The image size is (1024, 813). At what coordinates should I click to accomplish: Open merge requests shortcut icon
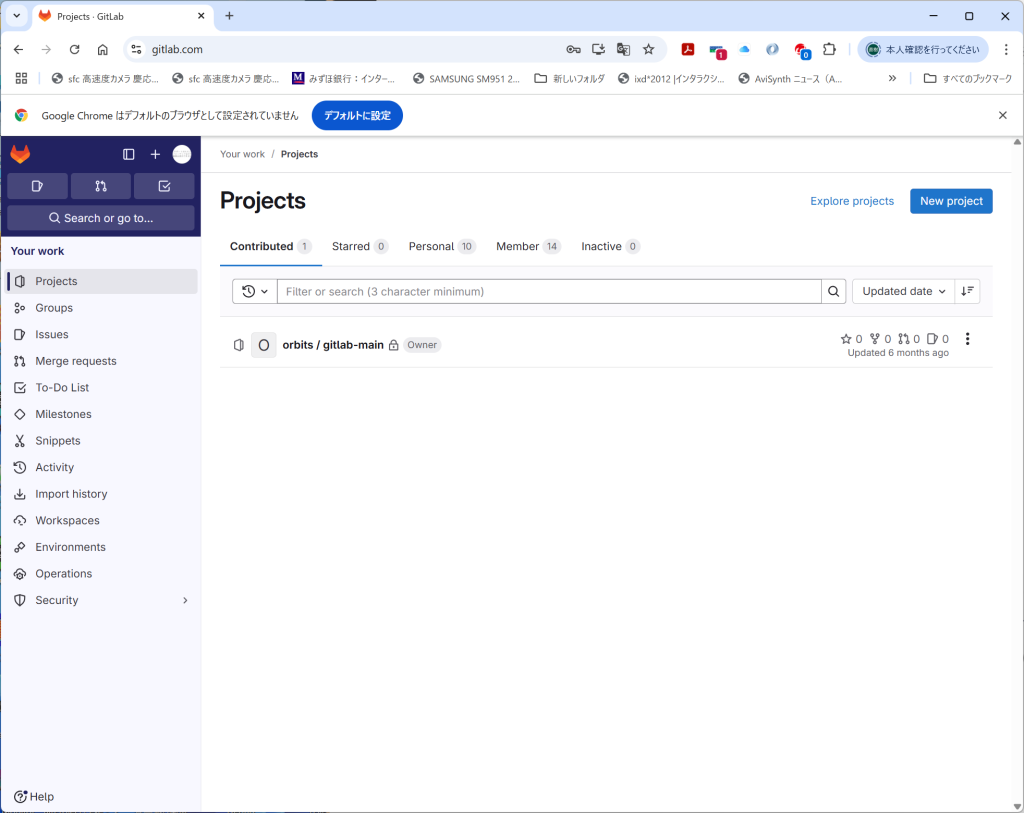(101, 186)
